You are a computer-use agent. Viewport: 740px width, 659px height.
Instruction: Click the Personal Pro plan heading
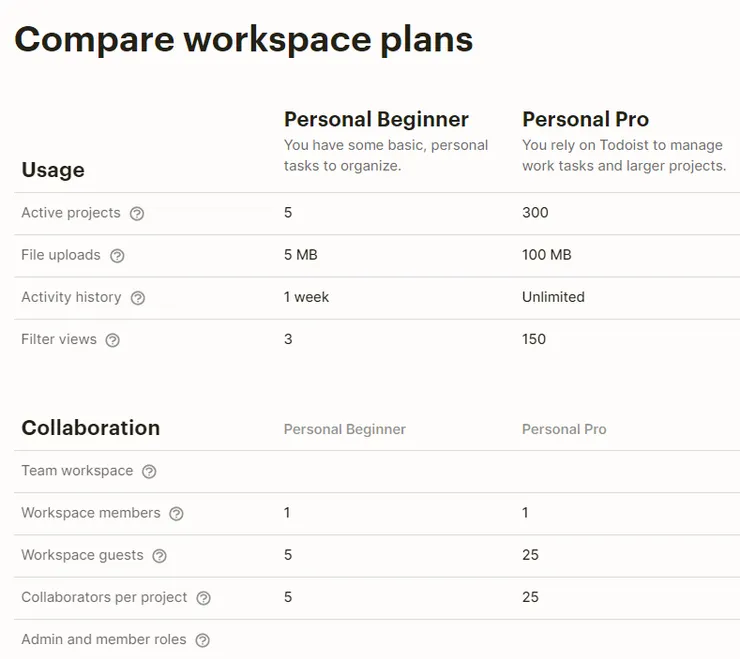coord(585,119)
